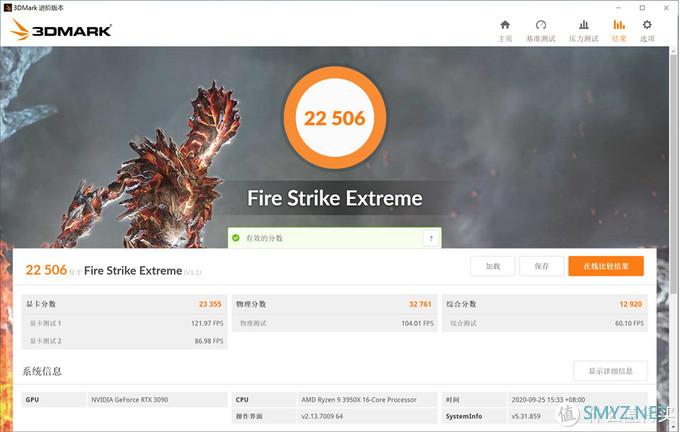Click the combined score (综合分数) label
Viewport: 680px width, 432px height.
point(461,304)
